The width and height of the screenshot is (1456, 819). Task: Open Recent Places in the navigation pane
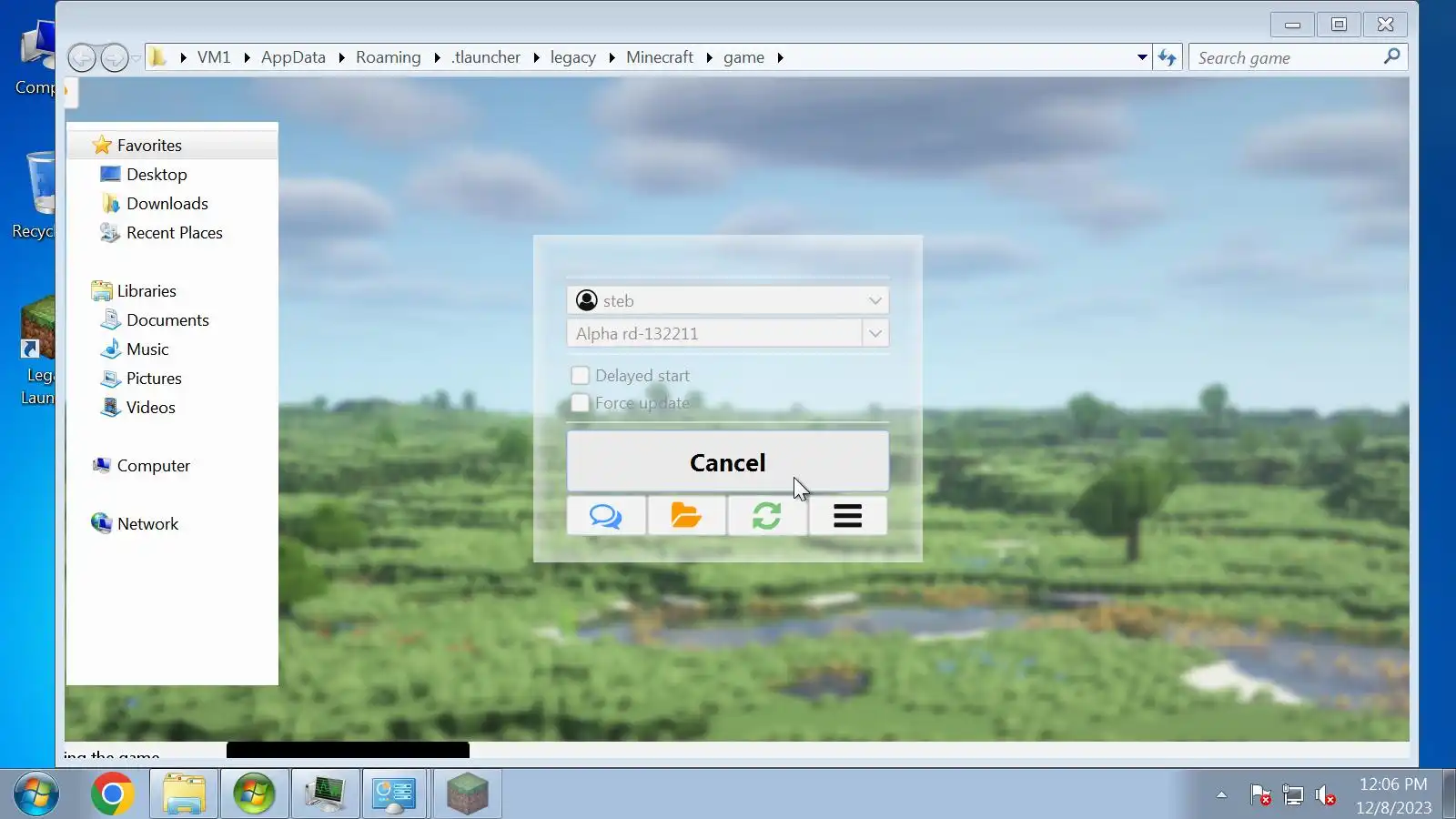click(175, 233)
